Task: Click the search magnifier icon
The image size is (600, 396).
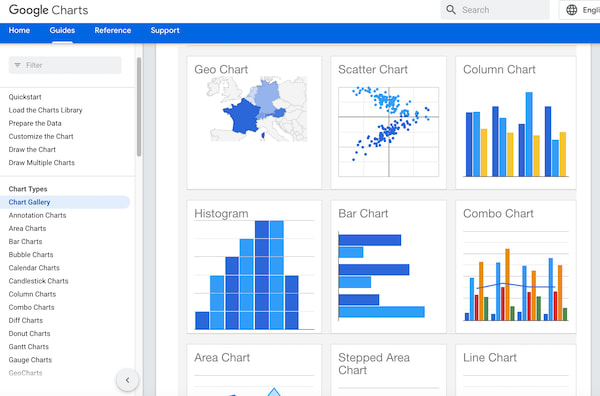Action: click(451, 10)
